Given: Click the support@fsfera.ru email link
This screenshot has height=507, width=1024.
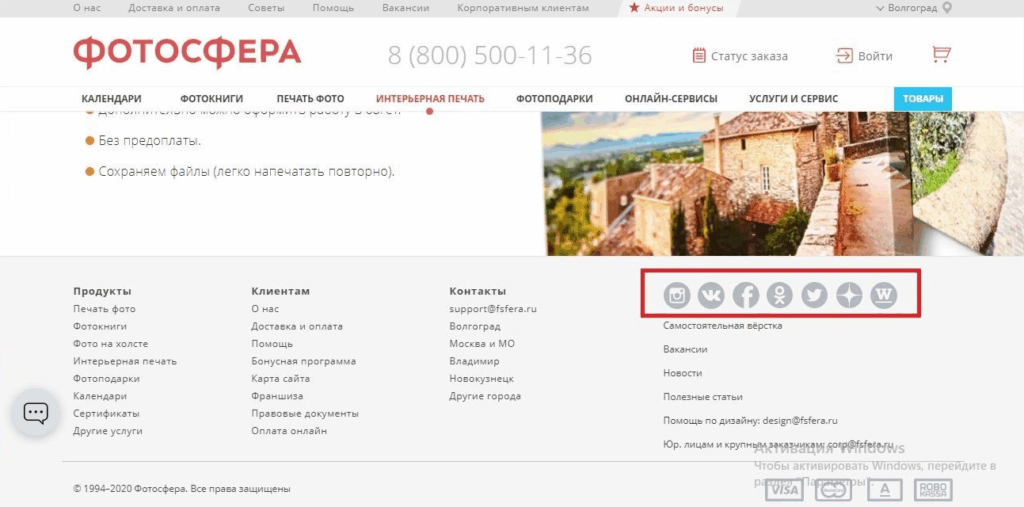Looking at the screenshot, I should click(493, 309).
